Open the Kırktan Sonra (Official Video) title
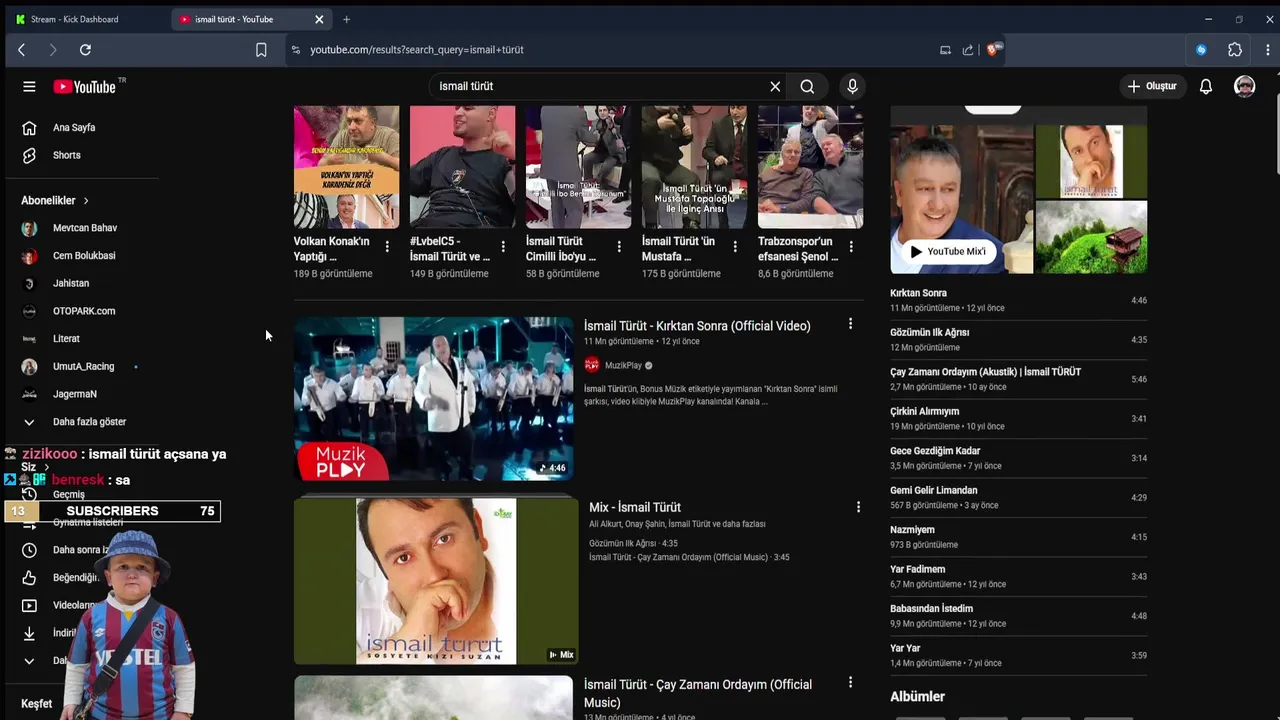The image size is (1280, 720). click(697, 326)
